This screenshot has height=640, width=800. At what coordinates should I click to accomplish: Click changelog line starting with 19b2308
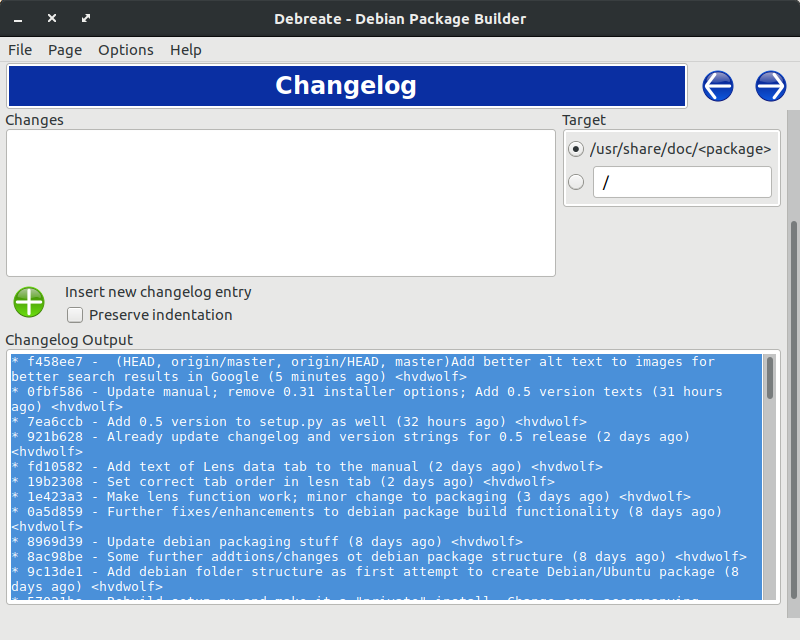tap(283, 481)
